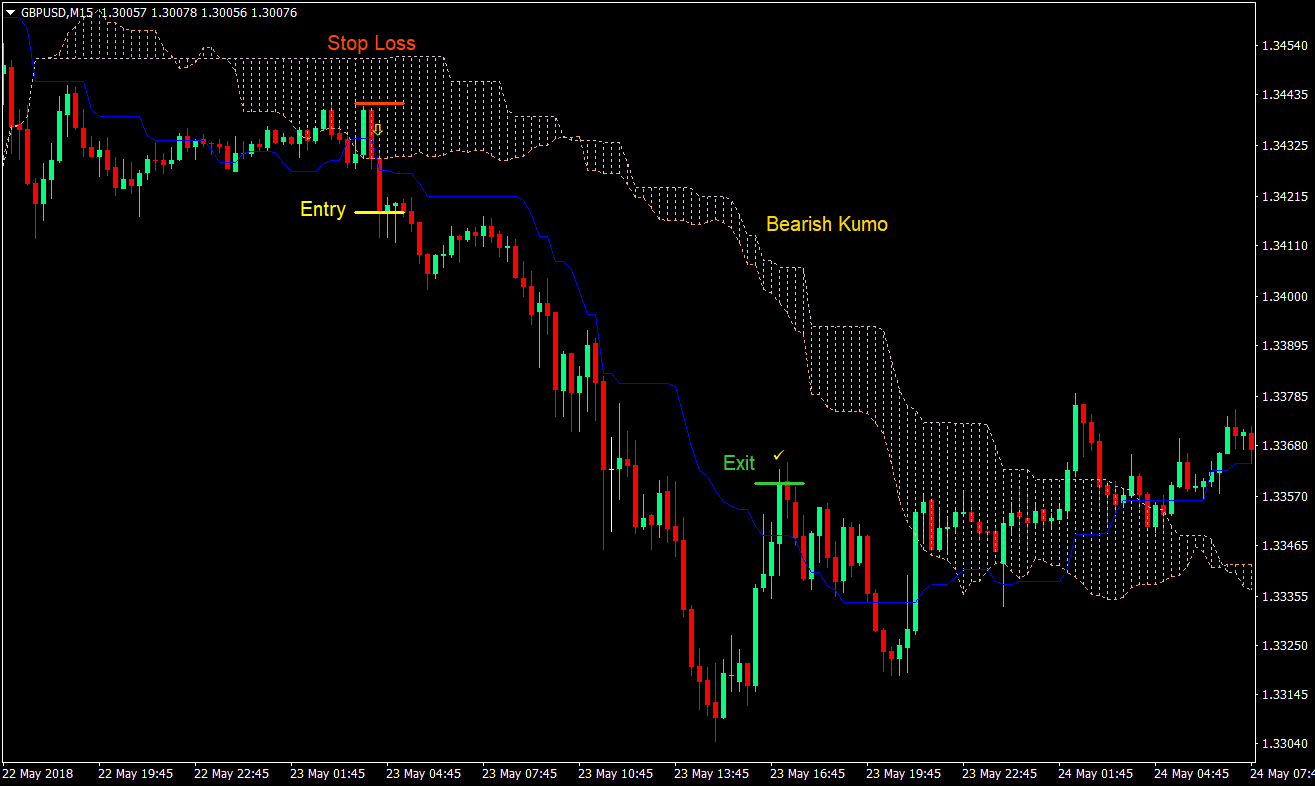1315x786 pixels.
Task: Click the 23 May 13:45 timestamp on the axis
Action: point(712,773)
